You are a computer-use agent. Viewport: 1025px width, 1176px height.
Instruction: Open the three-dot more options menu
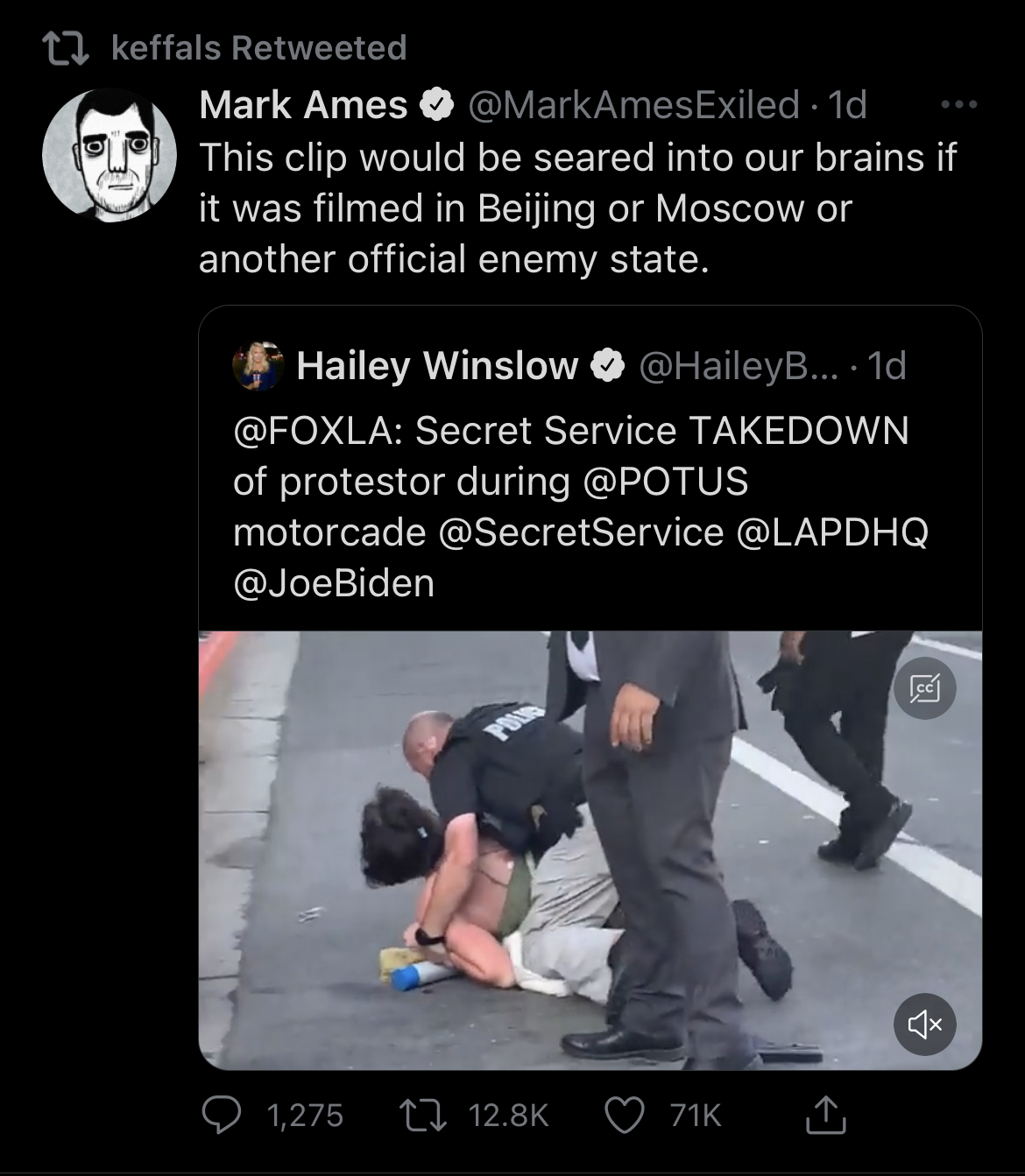click(959, 105)
